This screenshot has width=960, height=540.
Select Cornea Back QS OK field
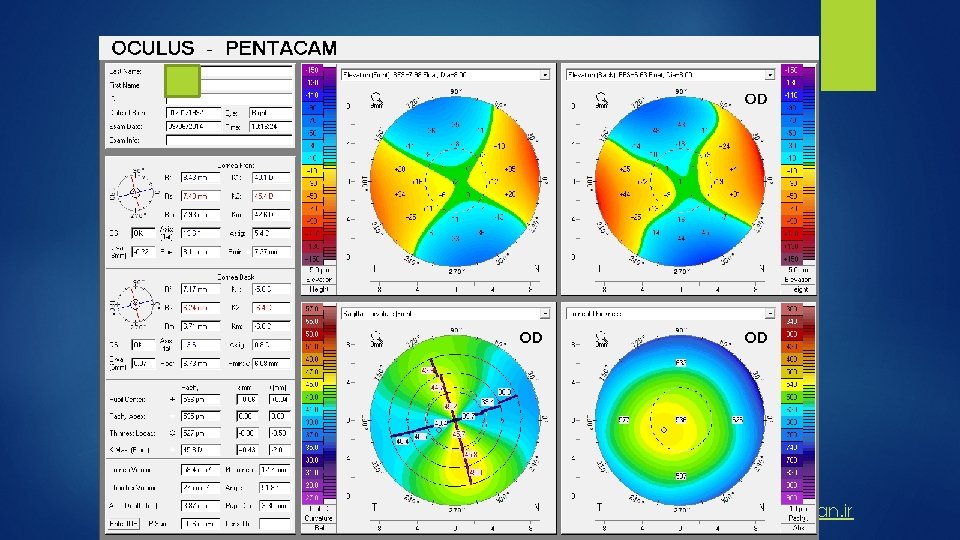(143, 345)
